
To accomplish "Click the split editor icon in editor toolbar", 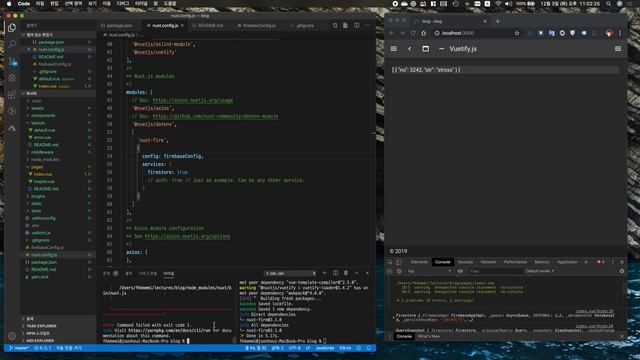I will coord(357,25).
